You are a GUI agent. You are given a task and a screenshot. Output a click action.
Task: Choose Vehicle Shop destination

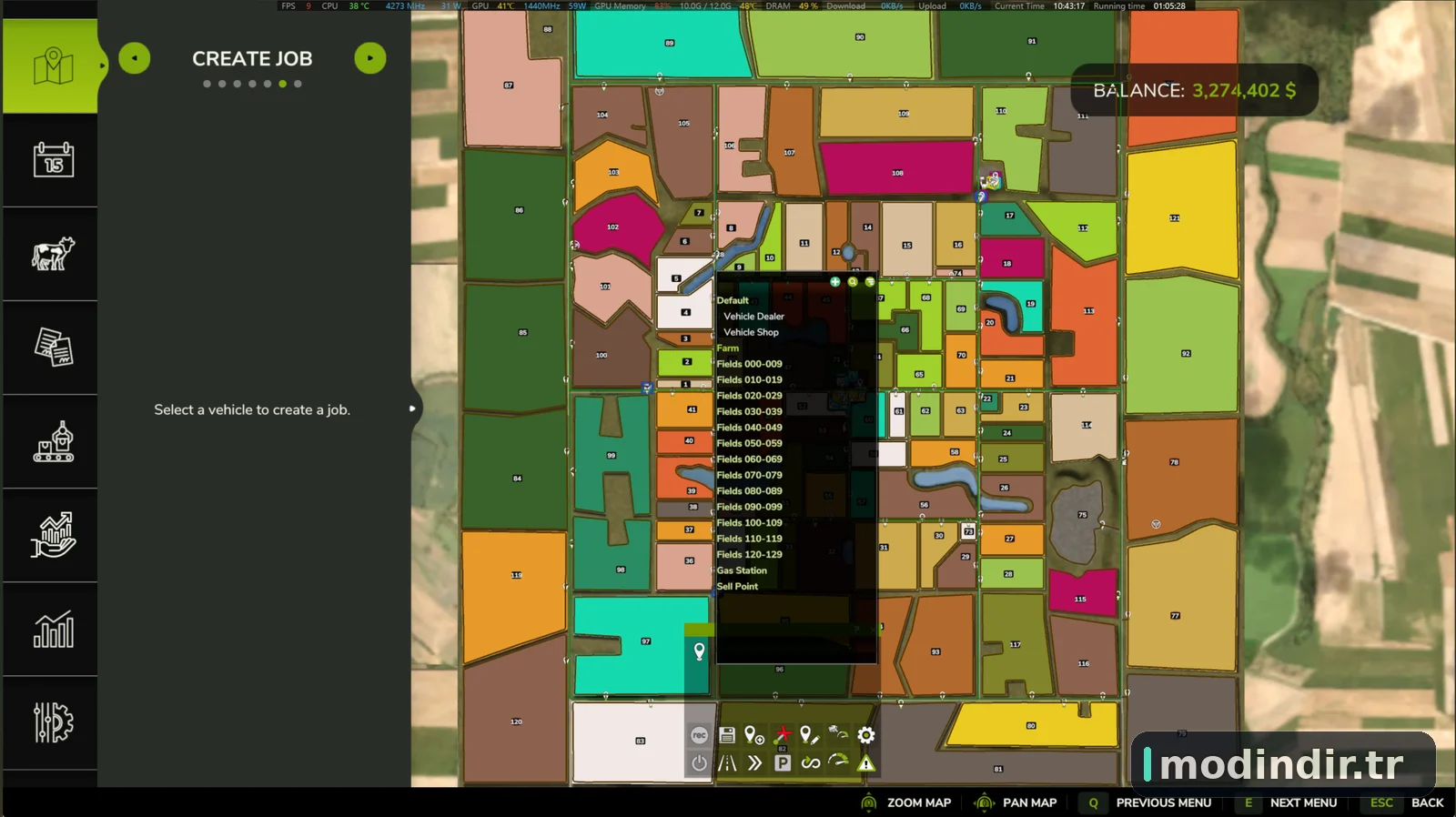pos(751,332)
